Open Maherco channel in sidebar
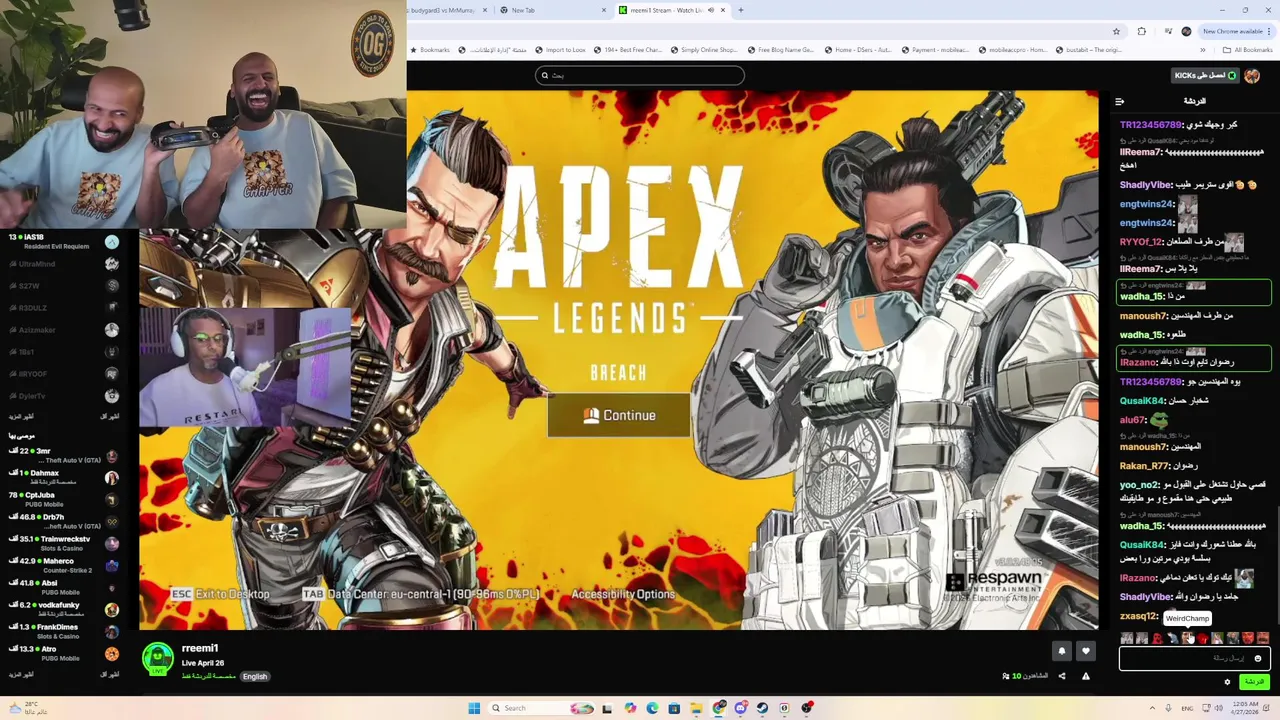The image size is (1280, 720). 63,566
